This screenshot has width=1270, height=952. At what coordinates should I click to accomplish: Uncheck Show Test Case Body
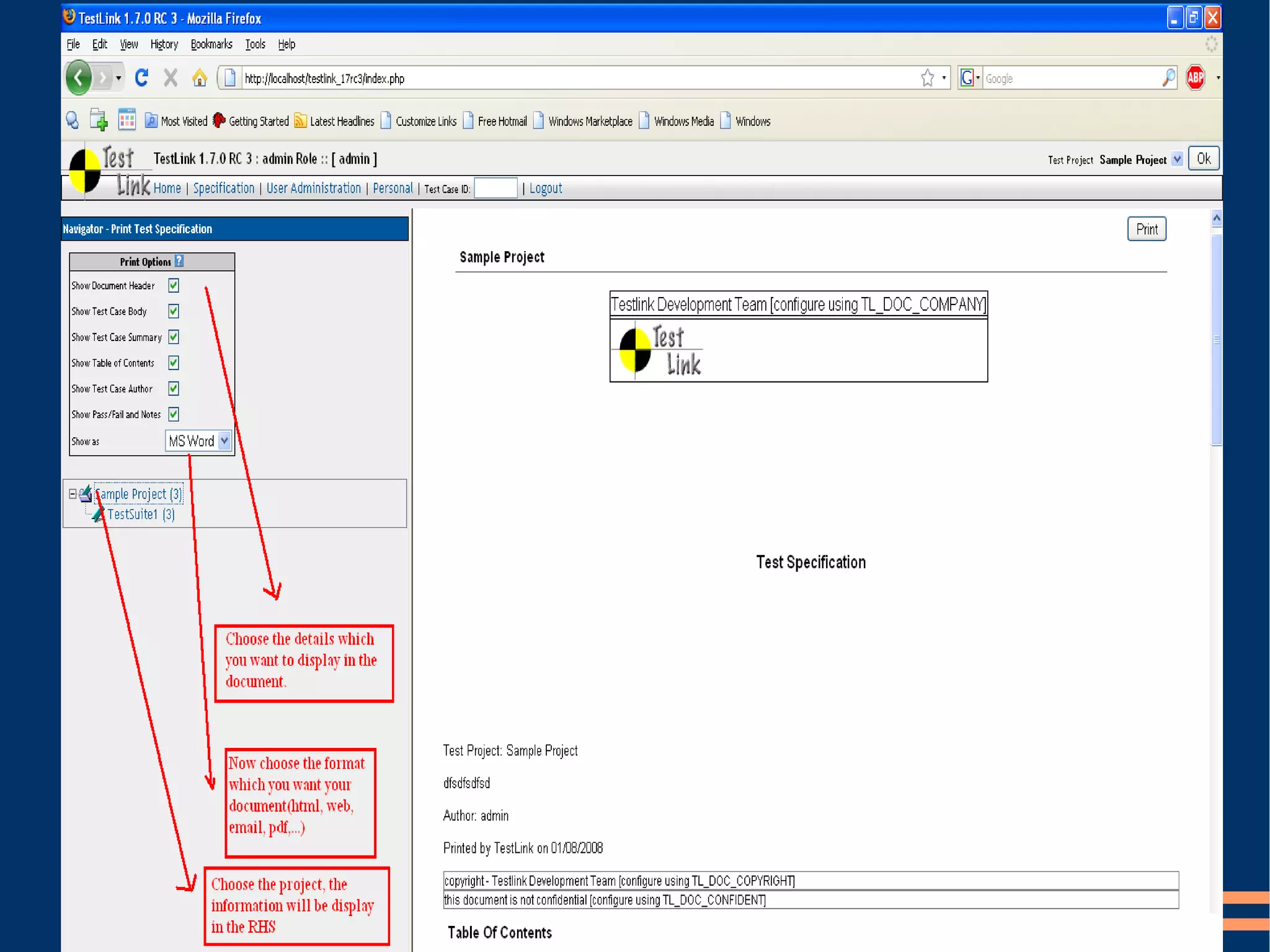click(x=174, y=311)
